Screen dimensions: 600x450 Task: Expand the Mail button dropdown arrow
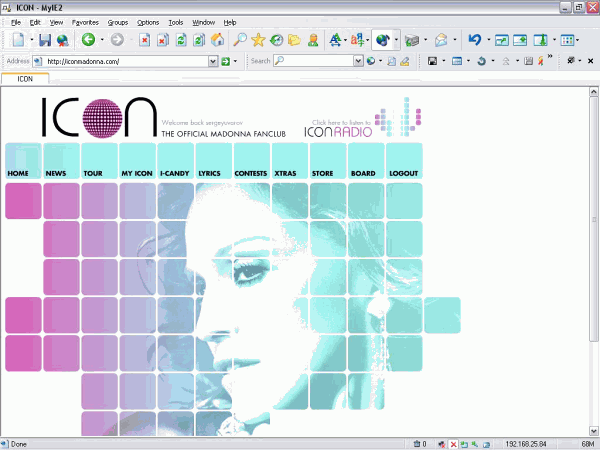[x=455, y=39]
